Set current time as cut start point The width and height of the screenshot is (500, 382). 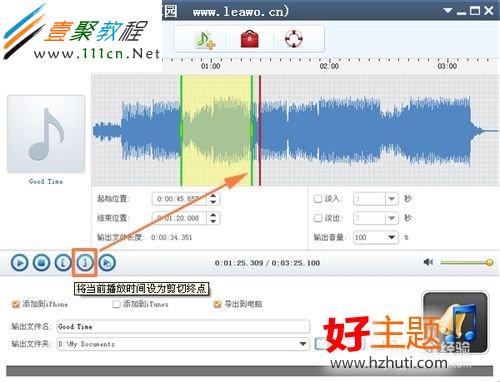[63, 263]
